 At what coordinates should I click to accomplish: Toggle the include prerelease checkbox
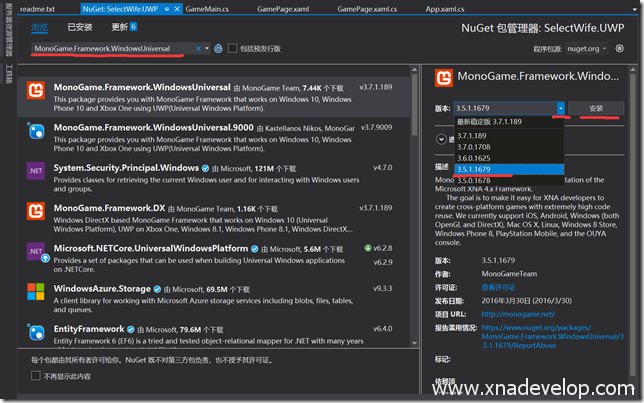(x=233, y=48)
